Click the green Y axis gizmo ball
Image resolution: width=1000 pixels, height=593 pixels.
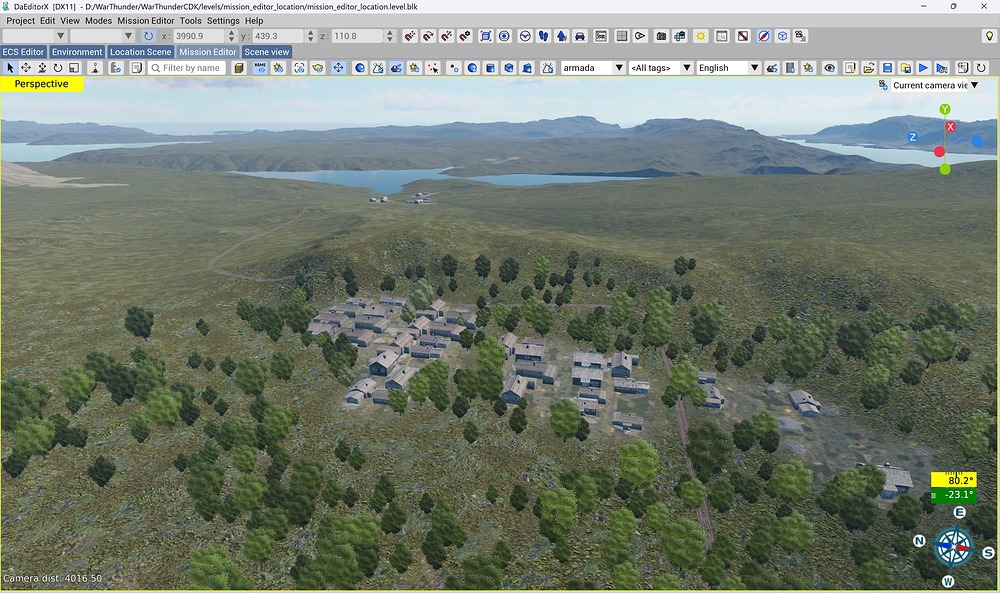click(x=945, y=109)
